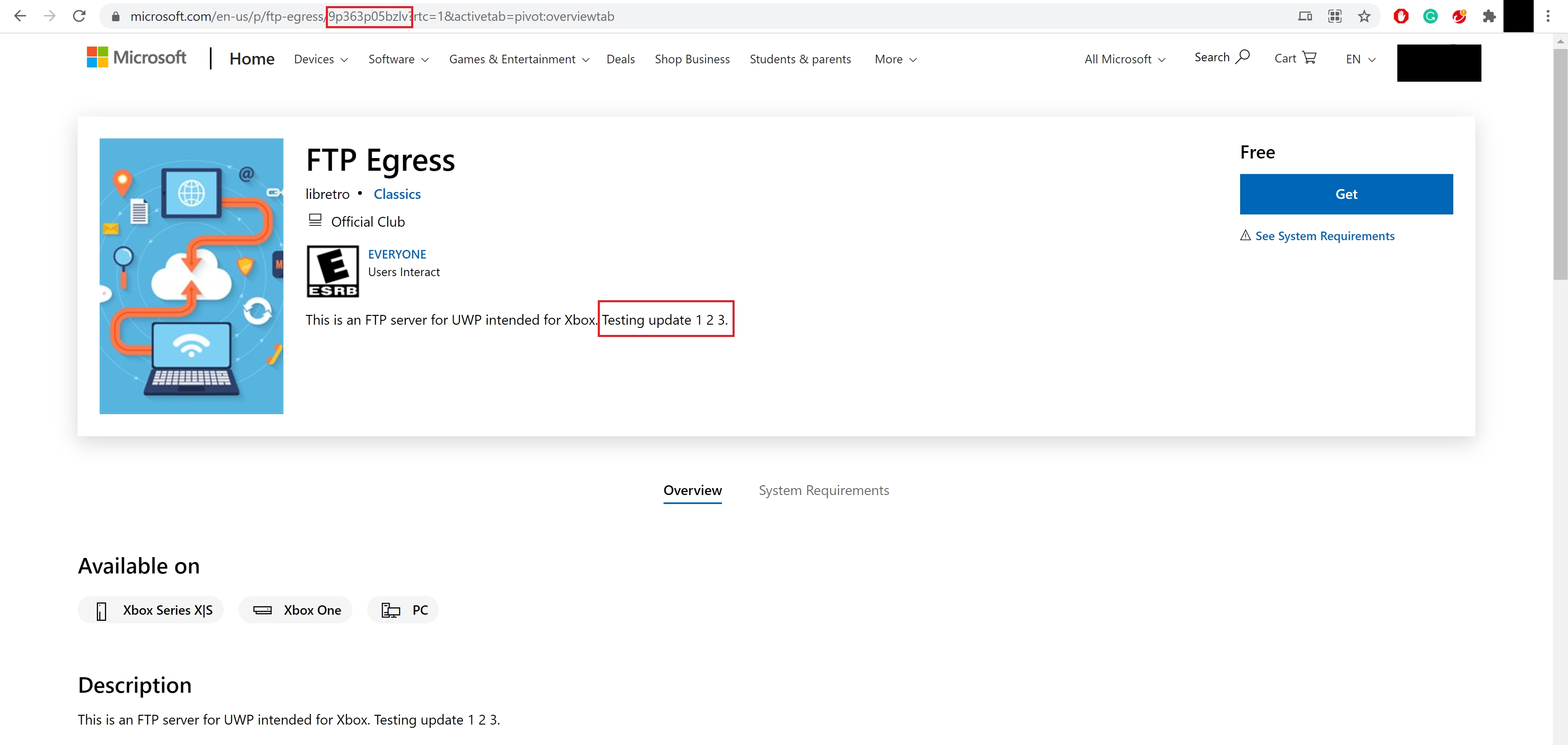
Task: Click the Official Club icon
Action: tap(315, 220)
